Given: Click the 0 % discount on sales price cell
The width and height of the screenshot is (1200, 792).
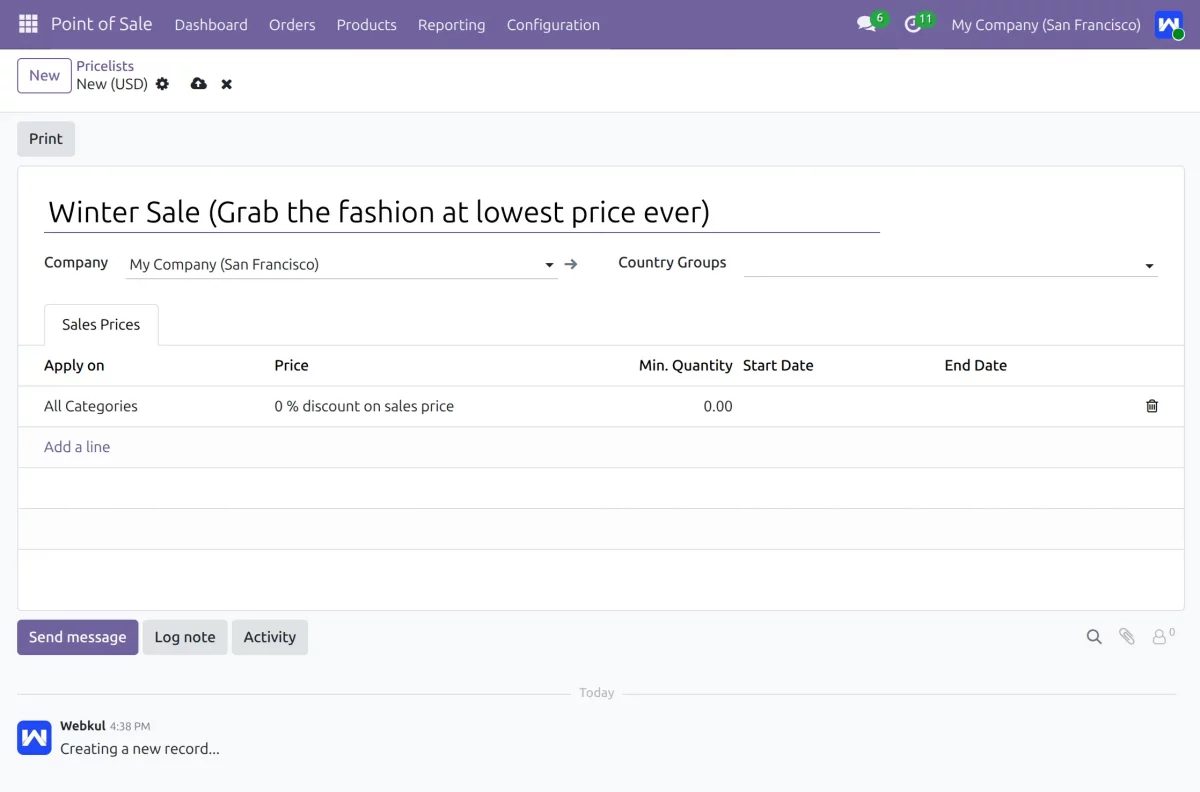Looking at the screenshot, I should 364,406.
